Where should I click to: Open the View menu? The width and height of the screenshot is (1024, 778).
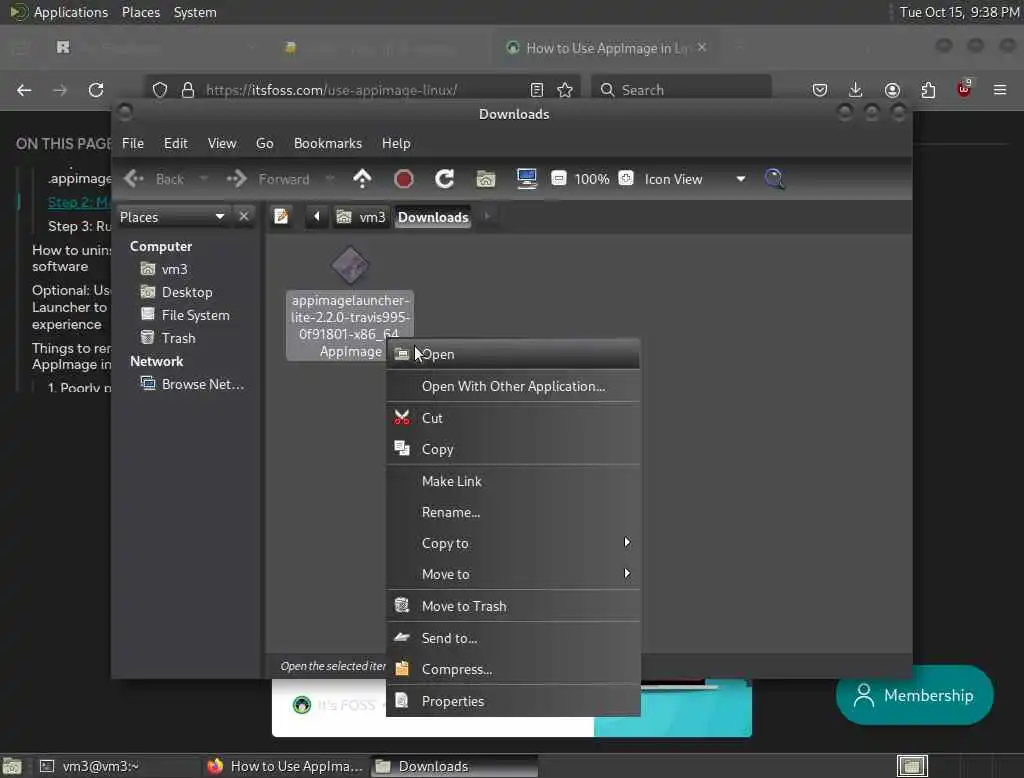tap(222, 143)
